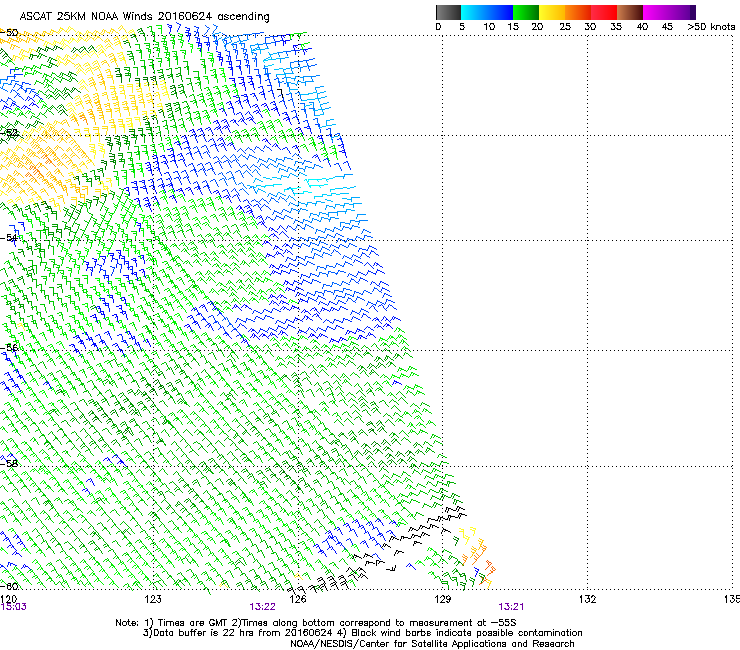Screen dimensions: 740x650
Task: Click the NOAA/NESDIS credit line
Action: coord(432,644)
